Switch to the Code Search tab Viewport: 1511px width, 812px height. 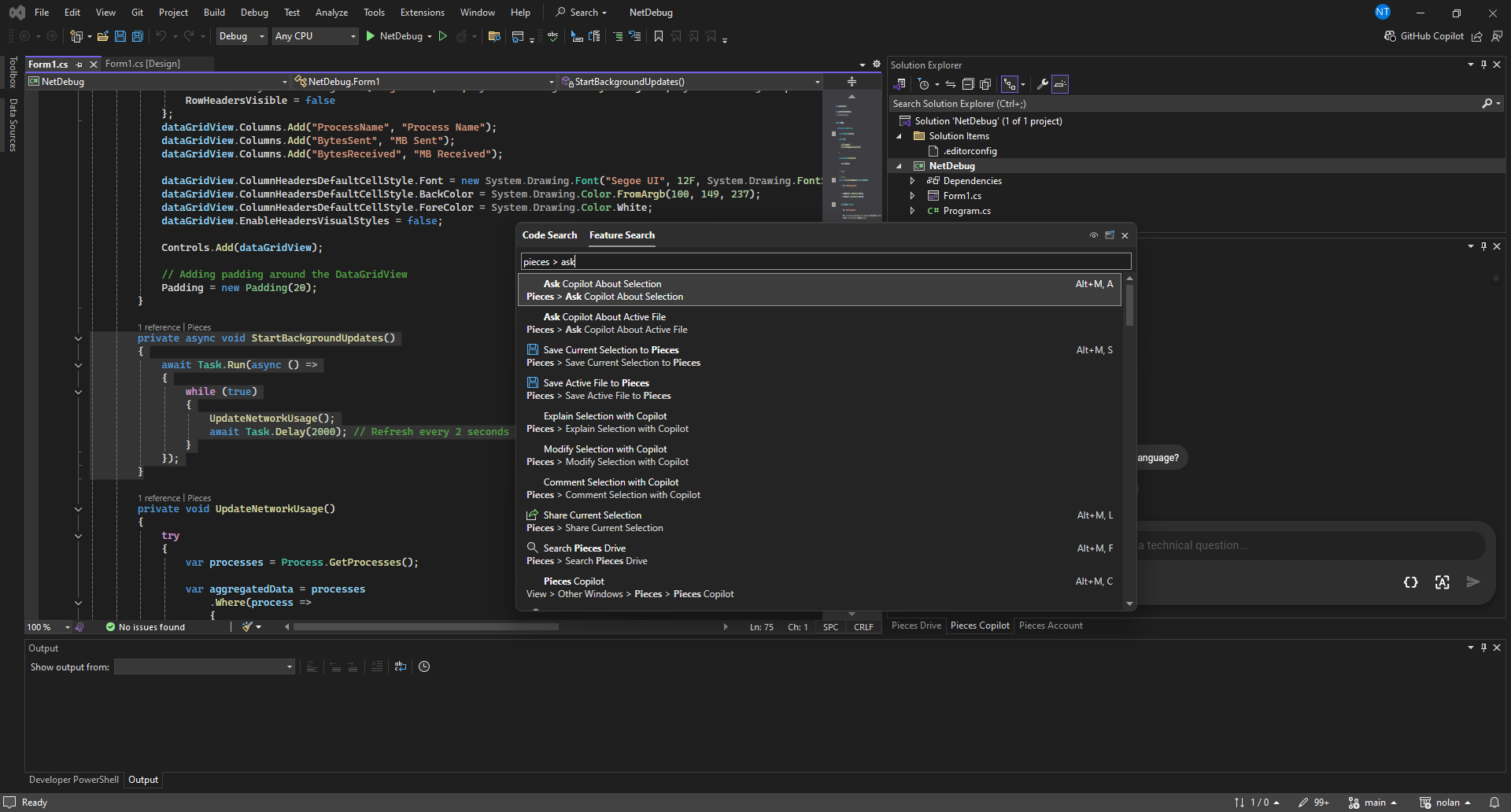point(549,235)
